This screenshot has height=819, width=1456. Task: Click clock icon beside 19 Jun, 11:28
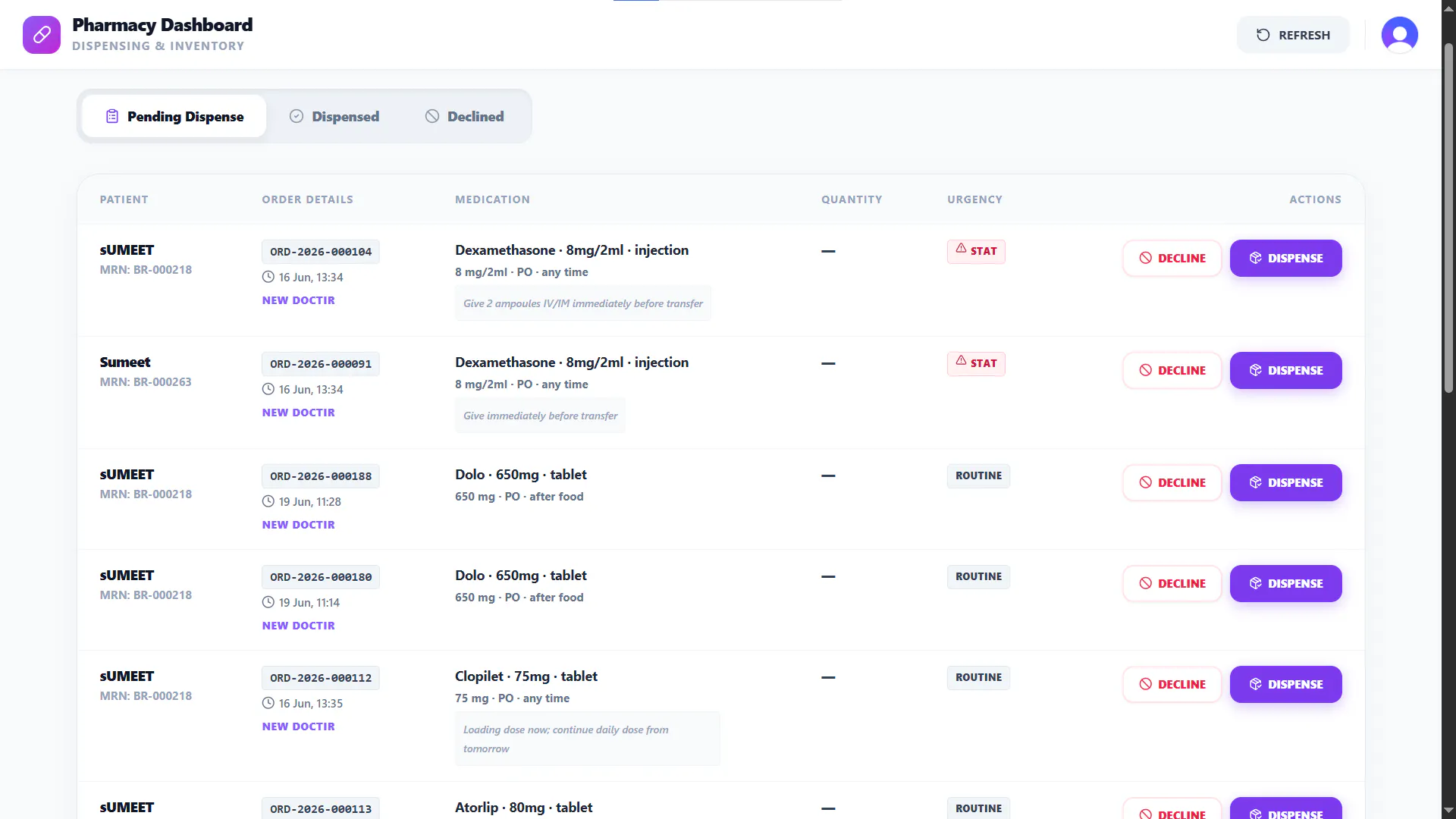268,501
